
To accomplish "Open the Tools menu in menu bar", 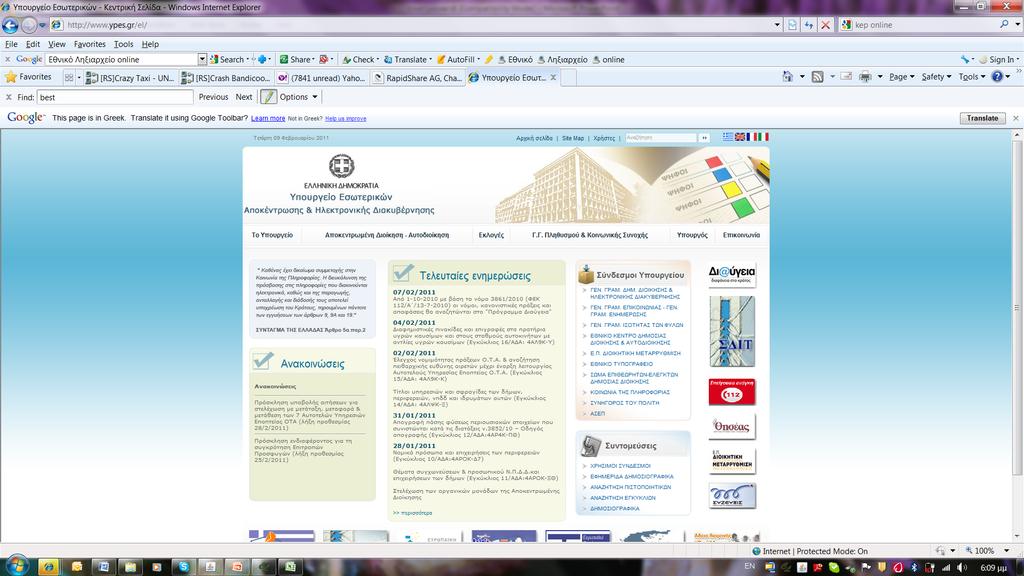I will pos(123,44).
